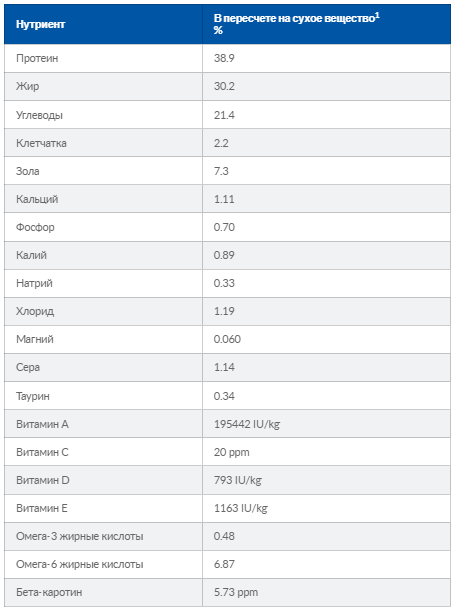
Task: Select the Калий row label
Action: click(x=31, y=255)
